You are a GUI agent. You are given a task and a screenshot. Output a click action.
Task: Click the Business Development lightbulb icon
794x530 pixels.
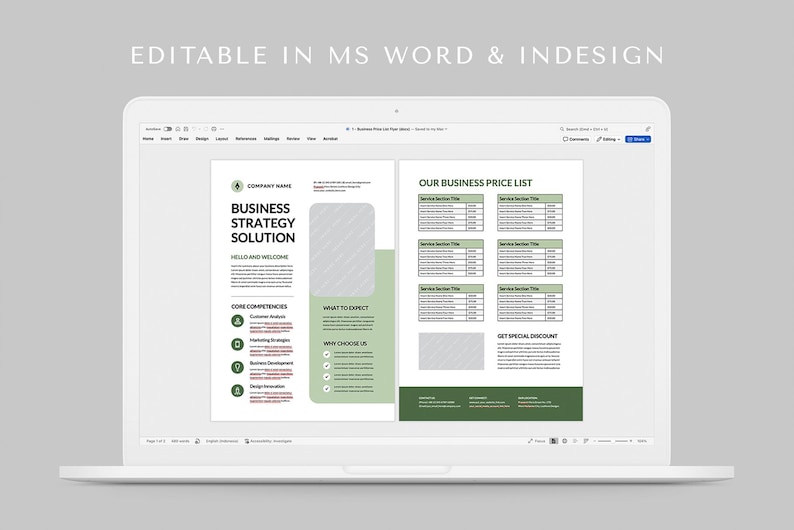(237, 368)
